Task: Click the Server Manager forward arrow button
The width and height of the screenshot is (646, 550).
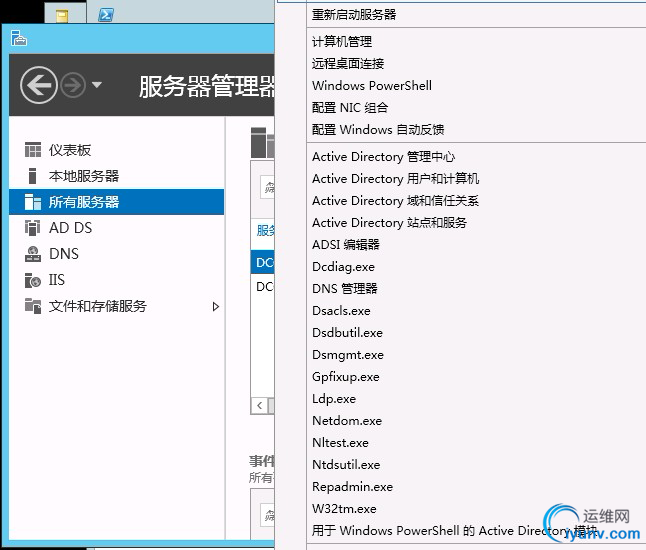Action: point(73,85)
